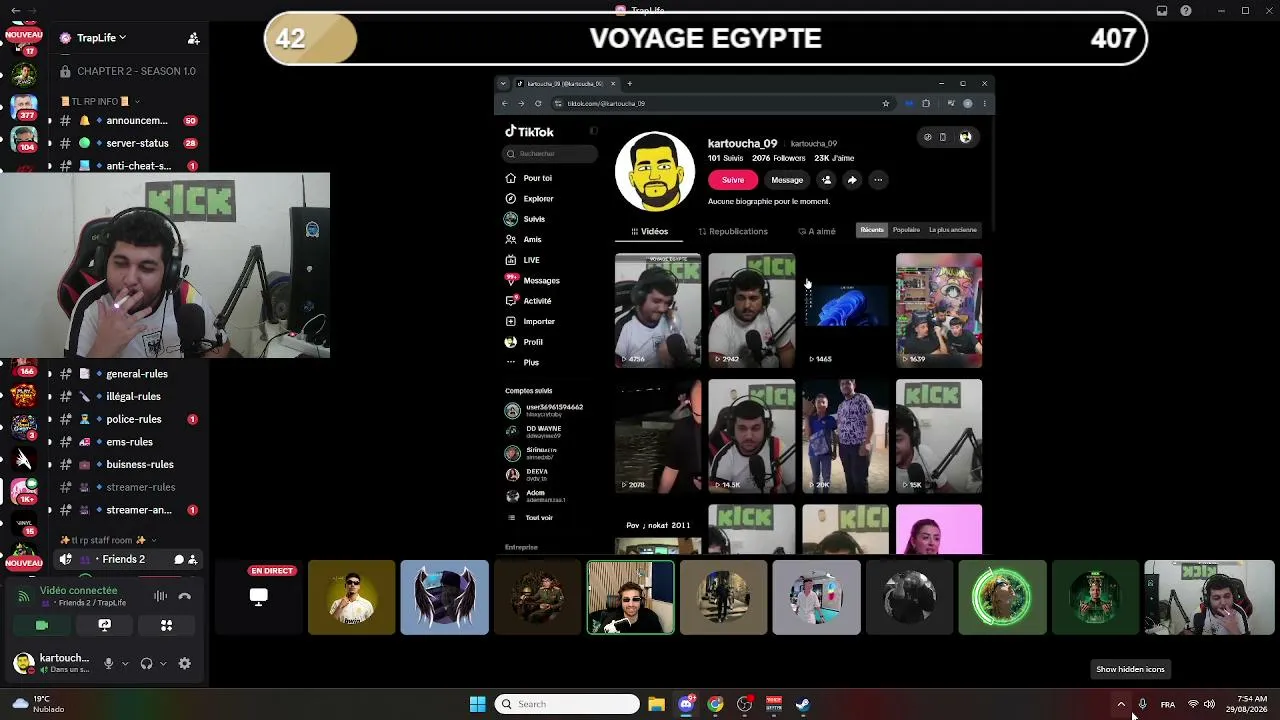Viewport: 1280px width, 720px height.
Task: Click the TikTok Rechercher search field
Action: click(550, 154)
